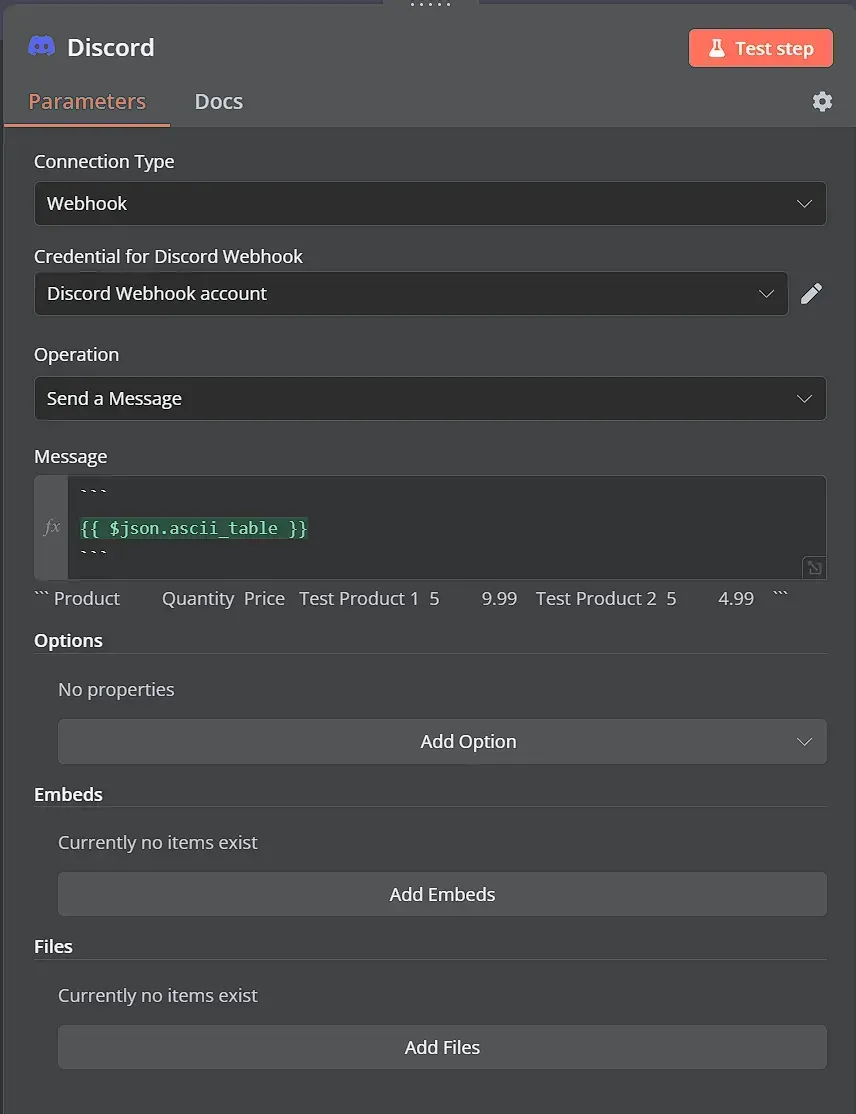Click the Options section heading
The width and height of the screenshot is (856, 1114).
coord(68,641)
